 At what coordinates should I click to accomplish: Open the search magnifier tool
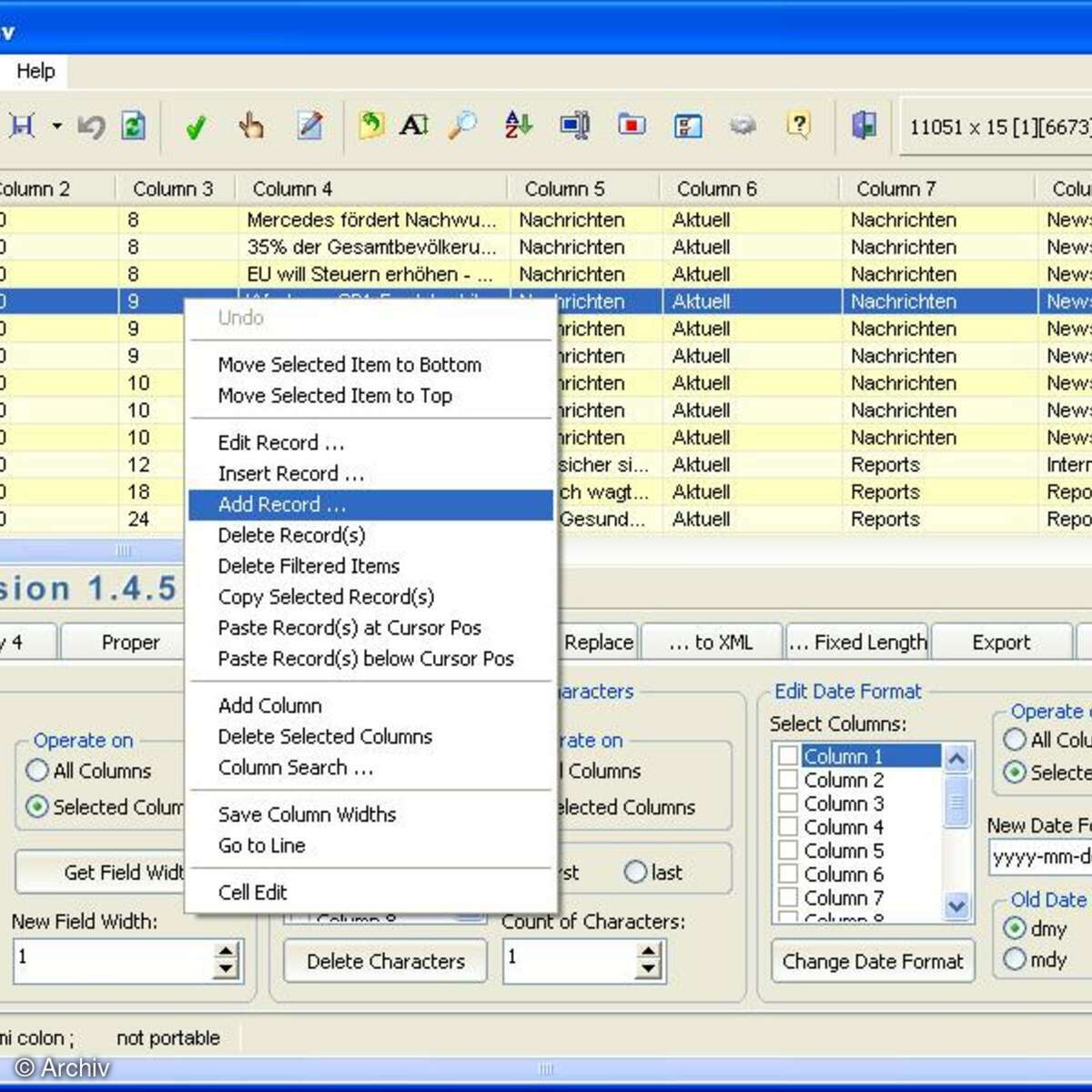click(463, 126)
